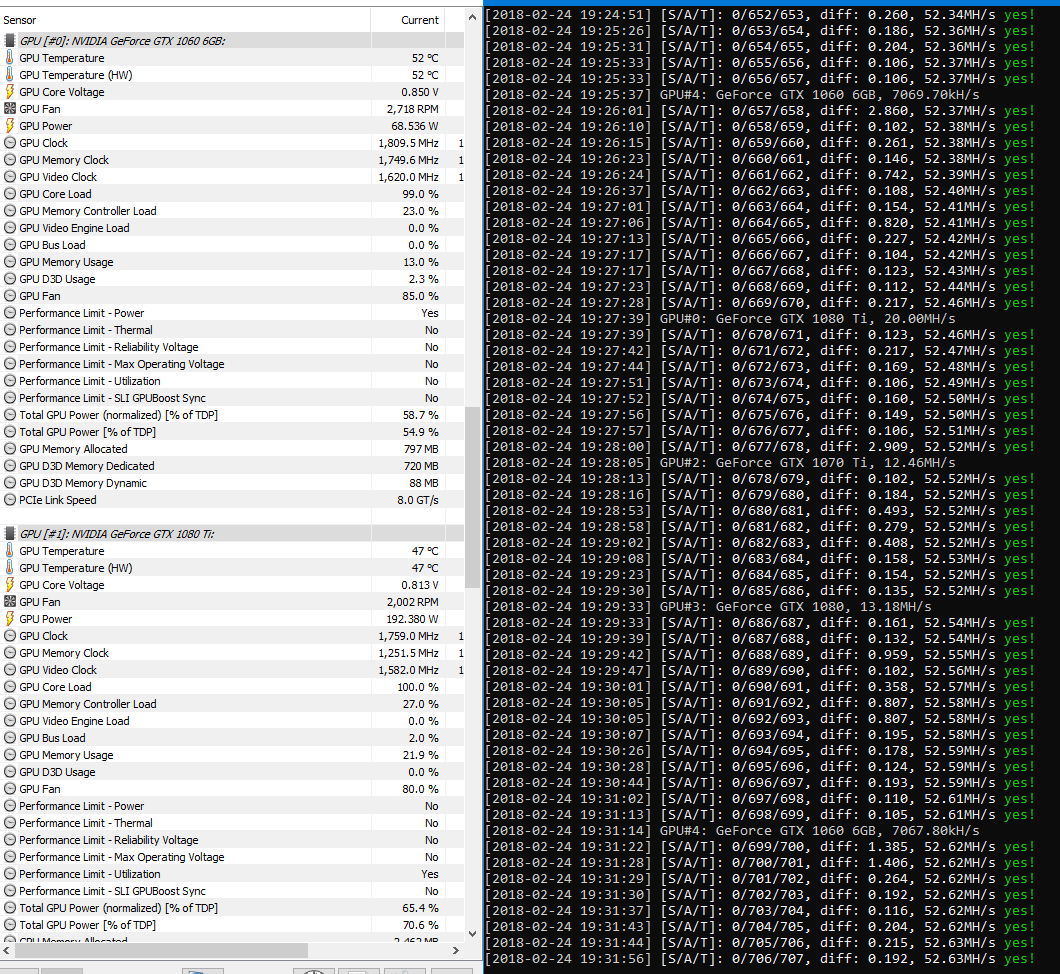Image resolution: width=1060 pixels, height=974 pixels.
Task: Select the '58.7 %' normalized Total GPU Power value
Action: coord(420,415)
